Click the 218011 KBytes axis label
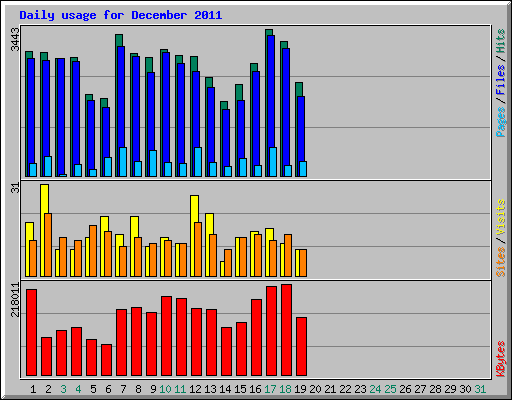The width and height of the screenshot is (512, 400). coord(15,299)
